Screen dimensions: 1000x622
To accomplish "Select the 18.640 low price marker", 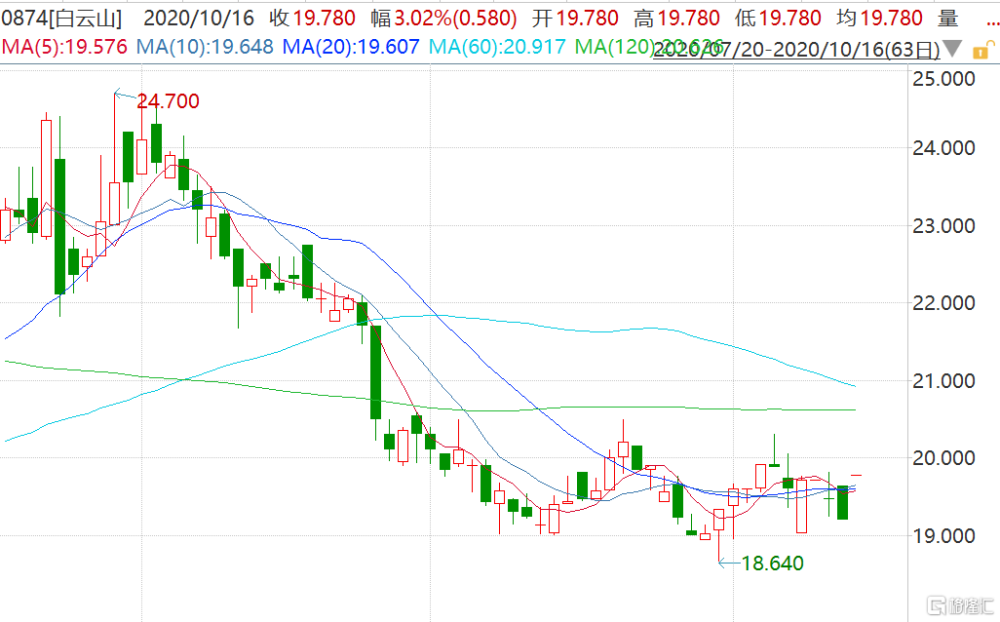I will click(x=772, y=563).
